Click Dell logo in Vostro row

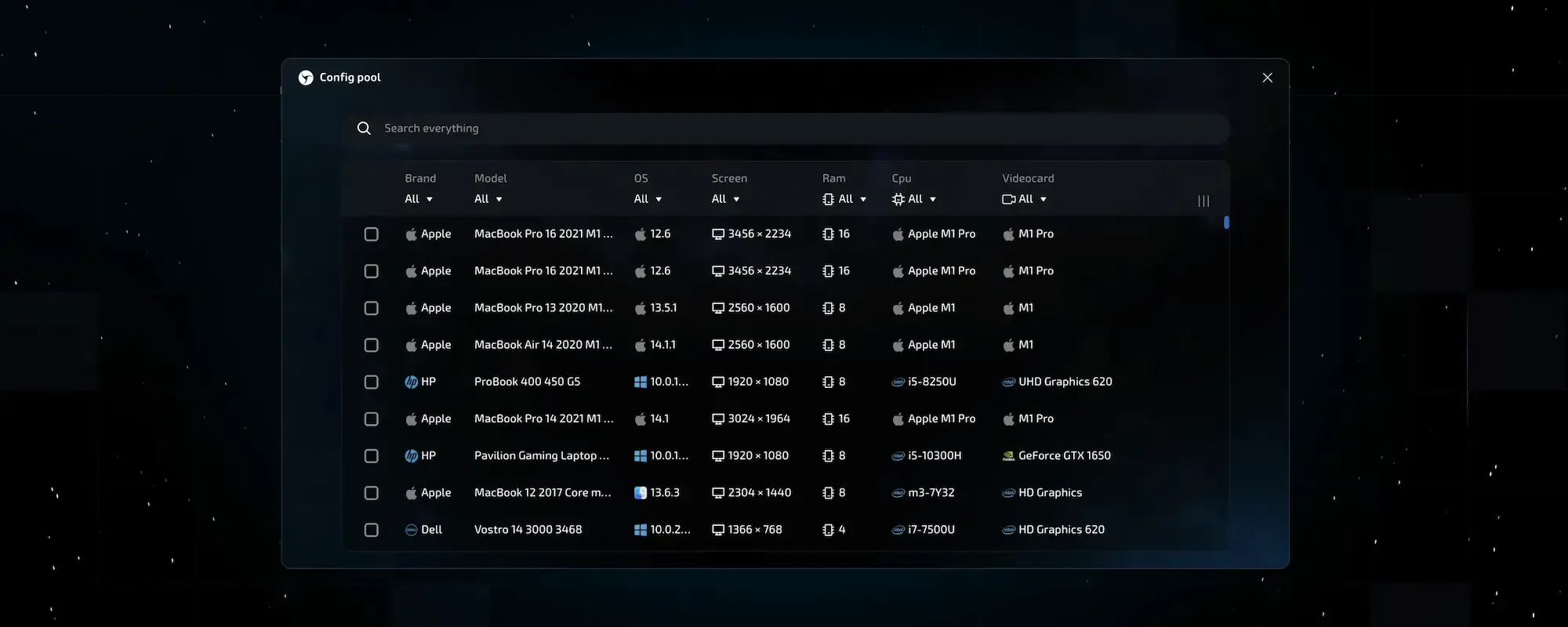[x=411, y=530]
